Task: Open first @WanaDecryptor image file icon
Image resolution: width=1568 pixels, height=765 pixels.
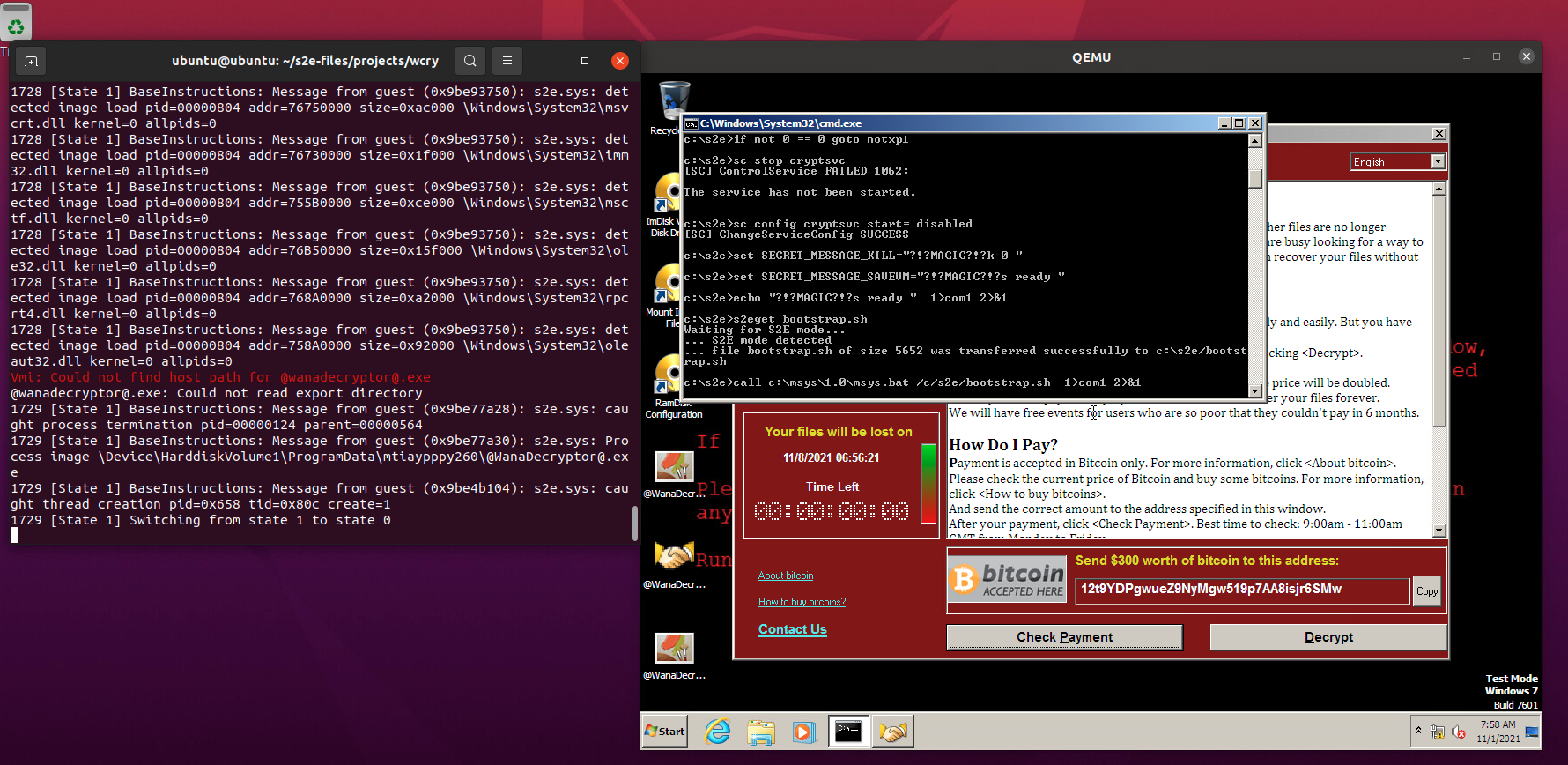Action: [674, 467]
